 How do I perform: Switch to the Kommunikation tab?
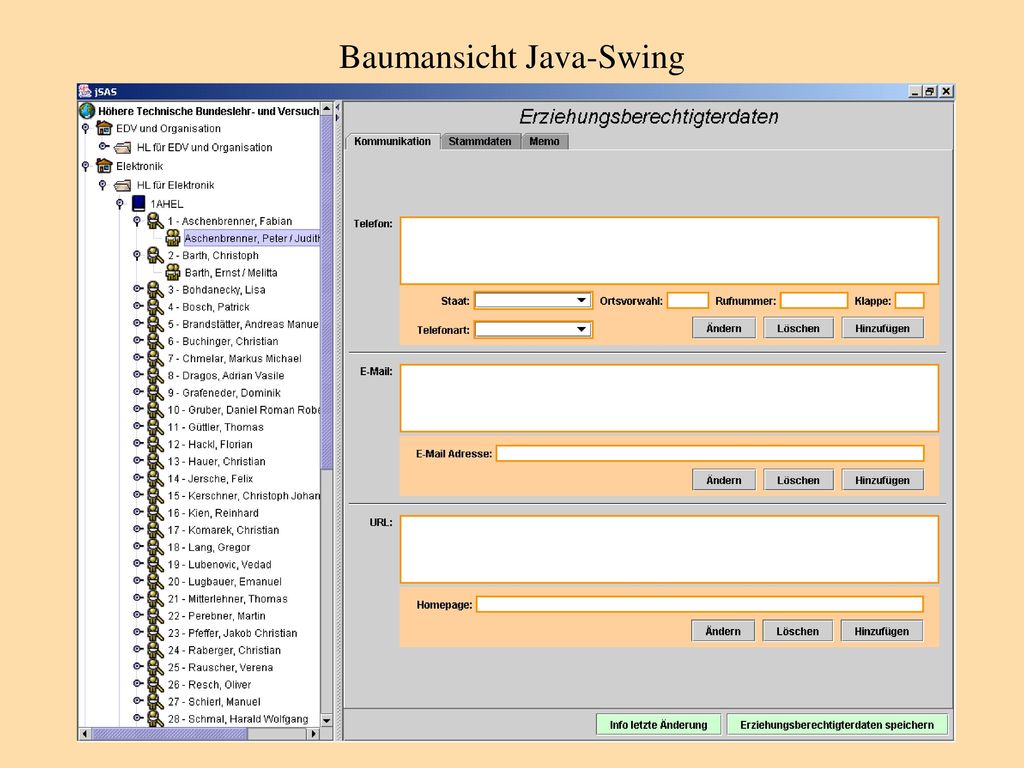[x=392, y=141]
